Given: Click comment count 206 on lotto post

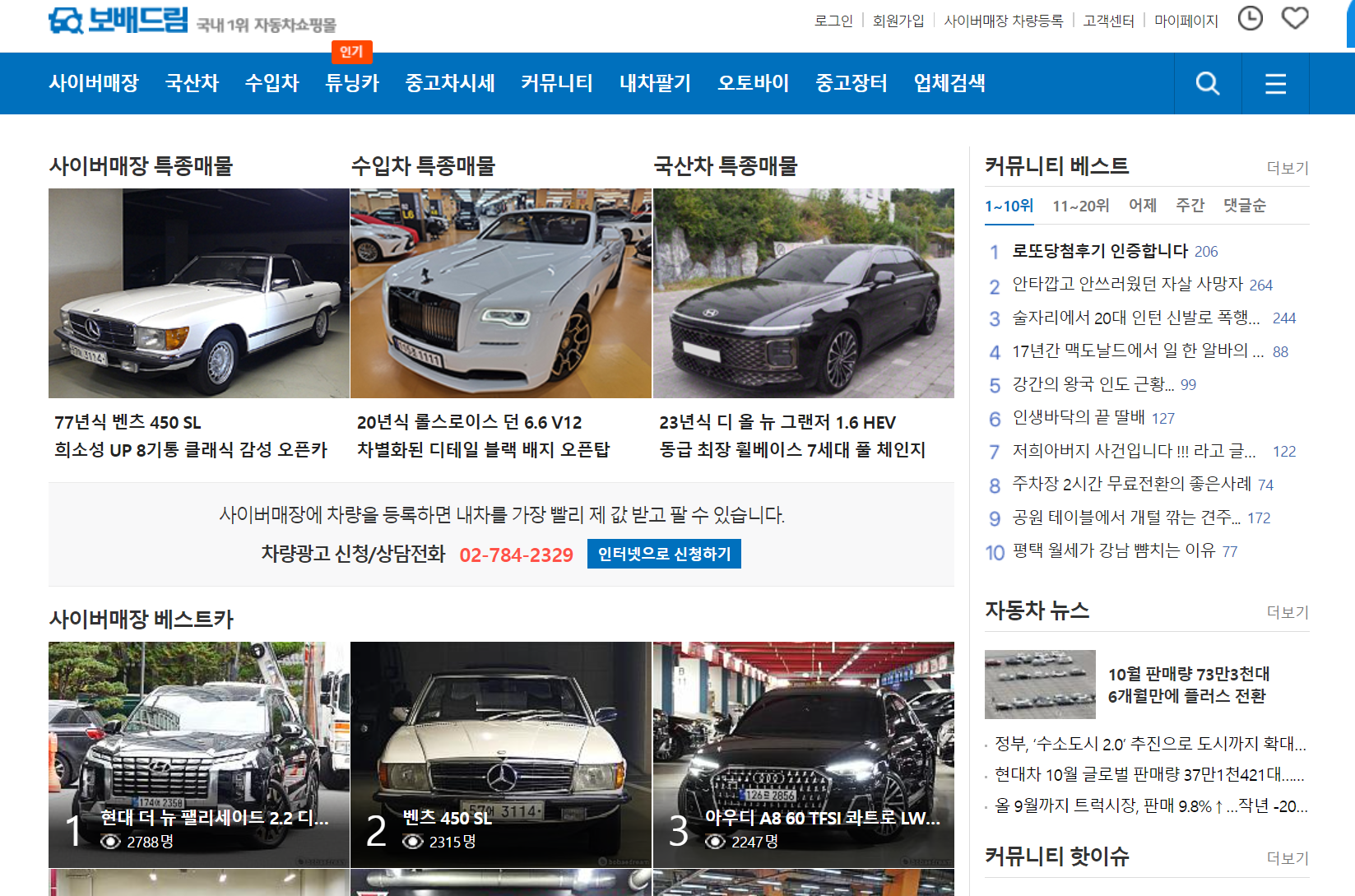Looking at the screenshot, I should [1206, 252].
